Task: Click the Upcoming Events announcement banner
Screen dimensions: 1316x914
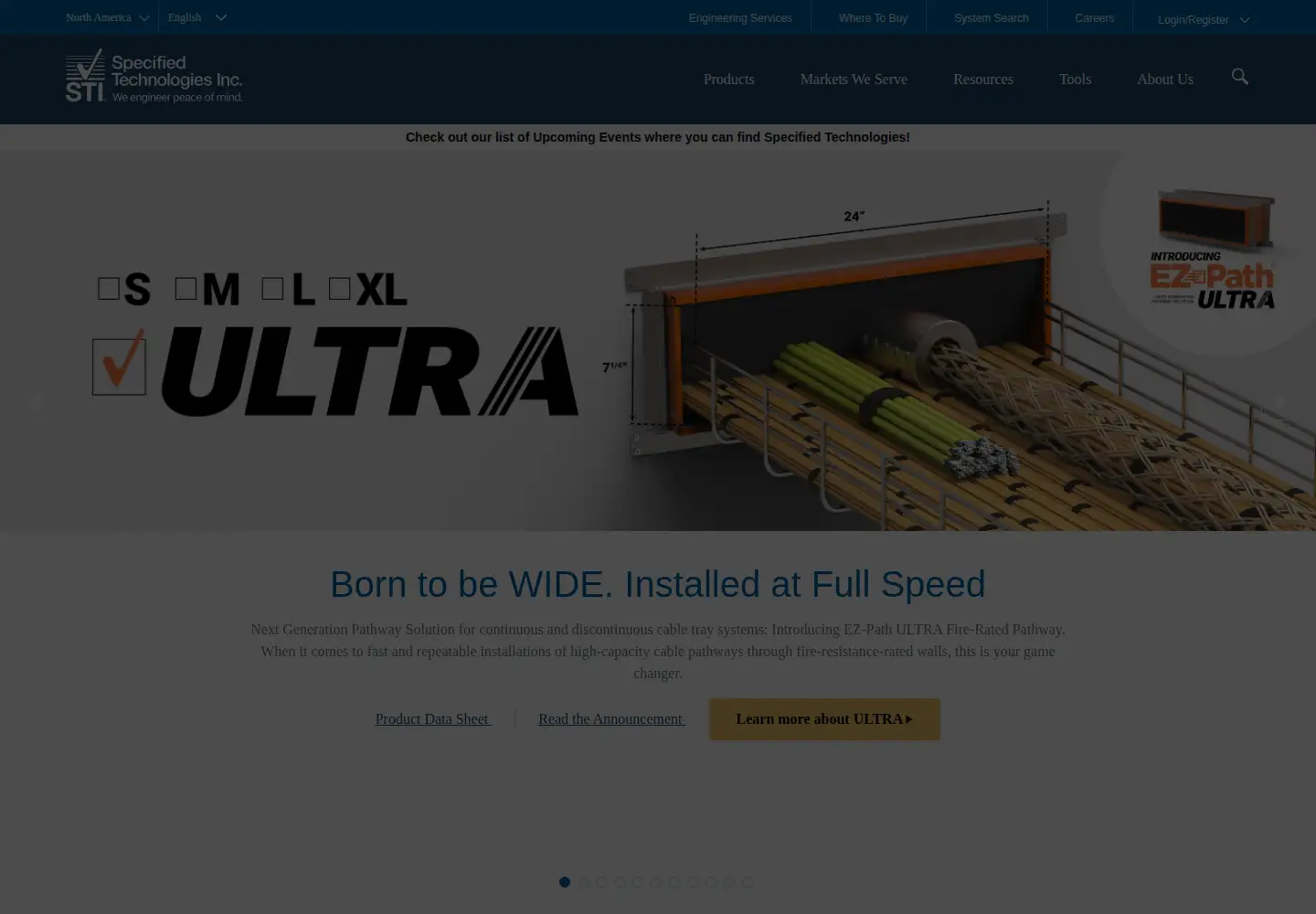Action: pos(658,137)
